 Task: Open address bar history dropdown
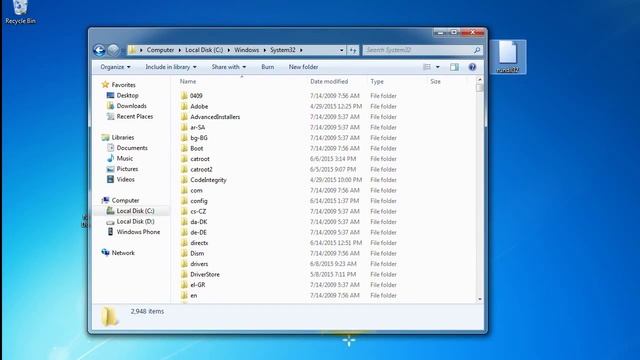[x=342, y=50]
